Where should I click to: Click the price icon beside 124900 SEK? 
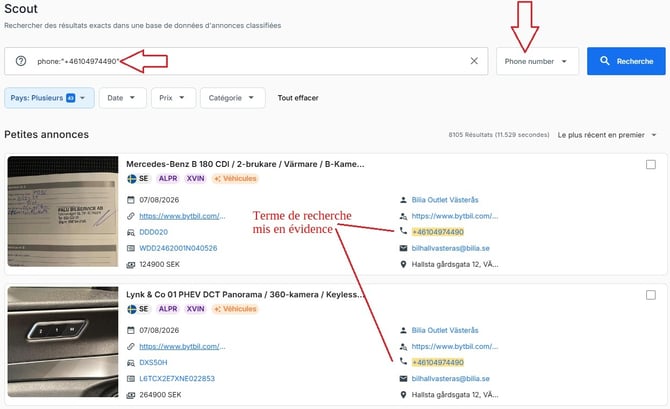coord(131,265)
